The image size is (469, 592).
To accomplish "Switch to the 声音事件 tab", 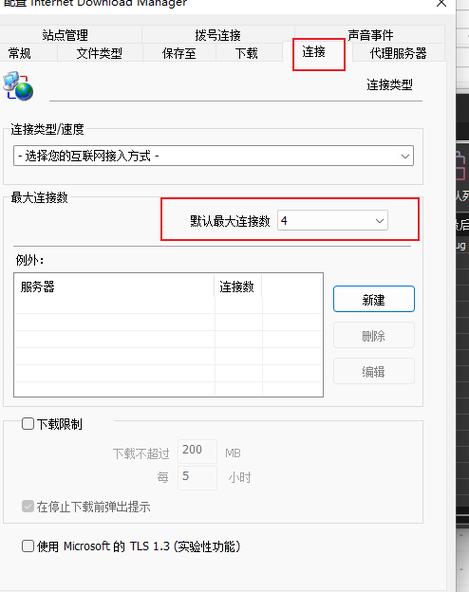I will click(x=370, y=35).
